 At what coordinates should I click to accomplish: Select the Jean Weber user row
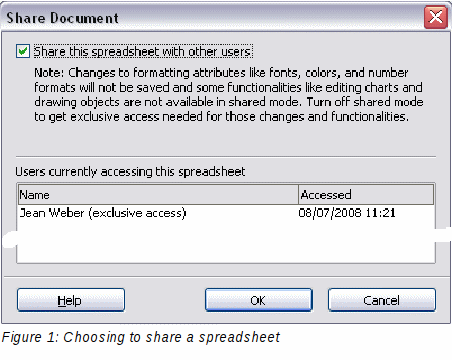[226, 213]
